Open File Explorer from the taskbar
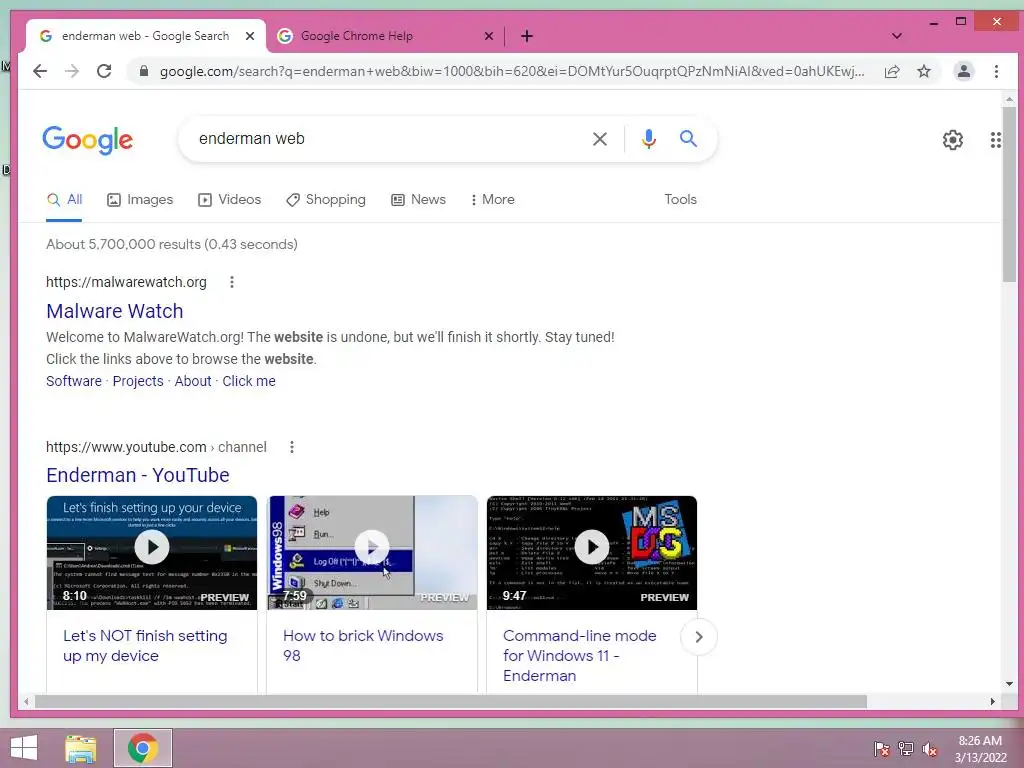This screenshot has height=768, width=1024. [81, 748]
